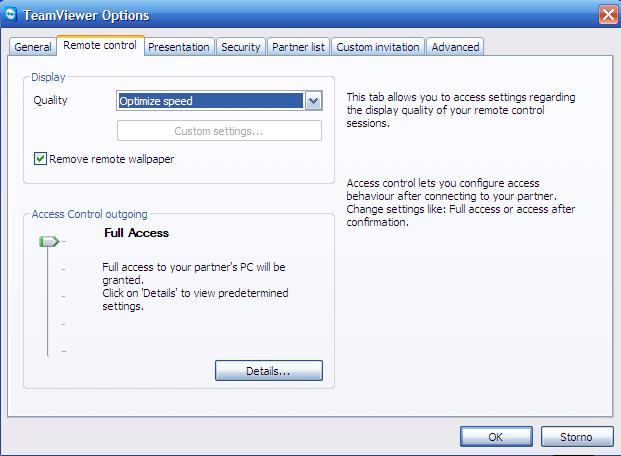Image resolution: width=621 pixels, height=456 pixels.
Task: Select the Remote control tab
Action: tap(100, 46)
